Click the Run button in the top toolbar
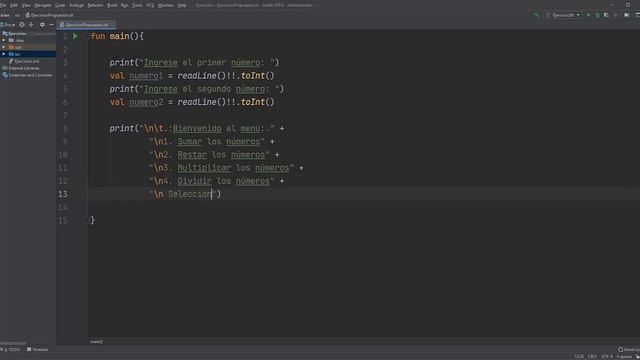The image size is (640, 360). pos(588,15)
